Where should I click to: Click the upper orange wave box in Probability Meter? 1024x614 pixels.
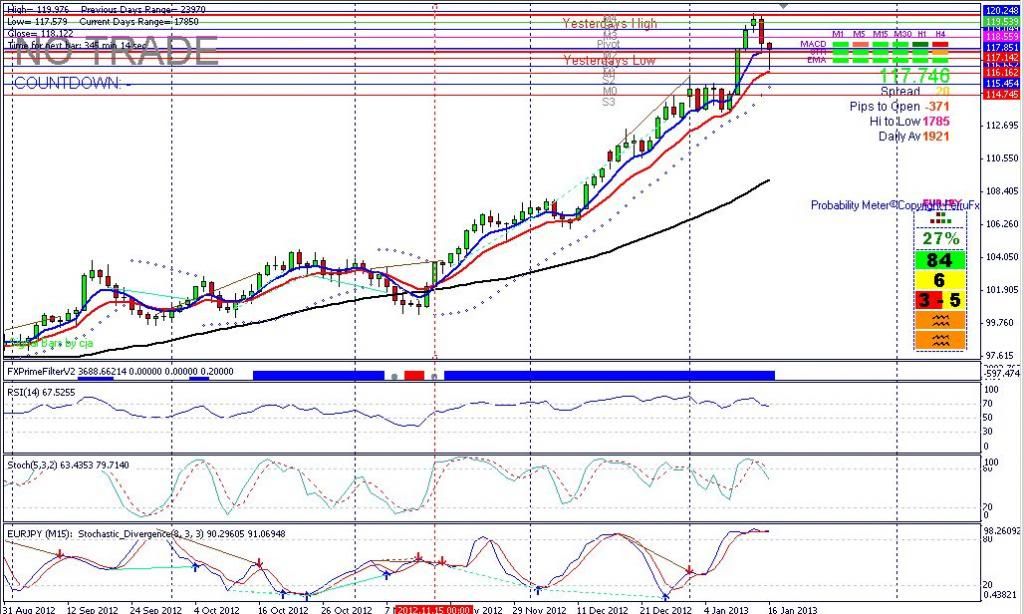point(940,321)
